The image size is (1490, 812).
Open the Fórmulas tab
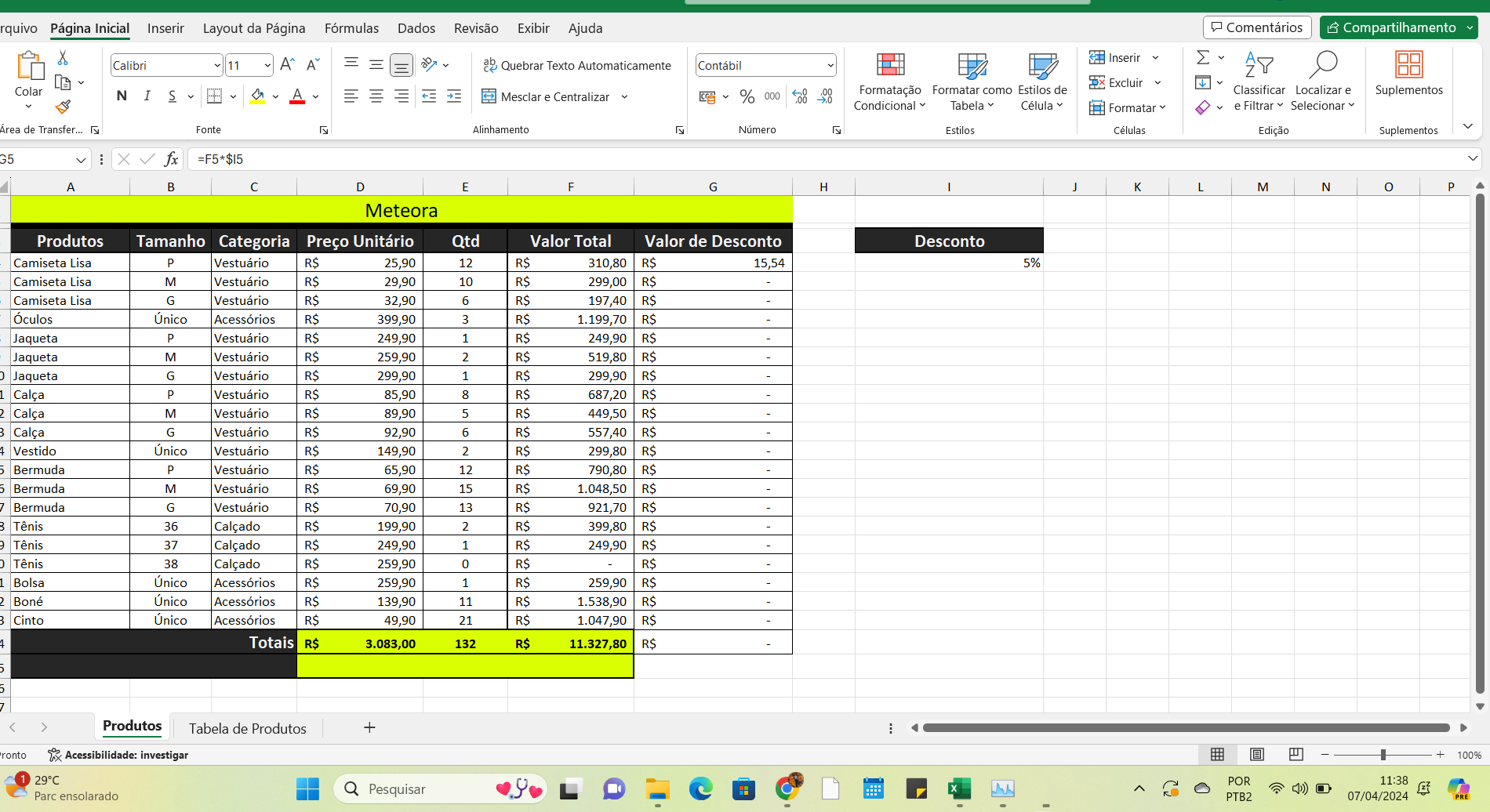pos(351,28)
